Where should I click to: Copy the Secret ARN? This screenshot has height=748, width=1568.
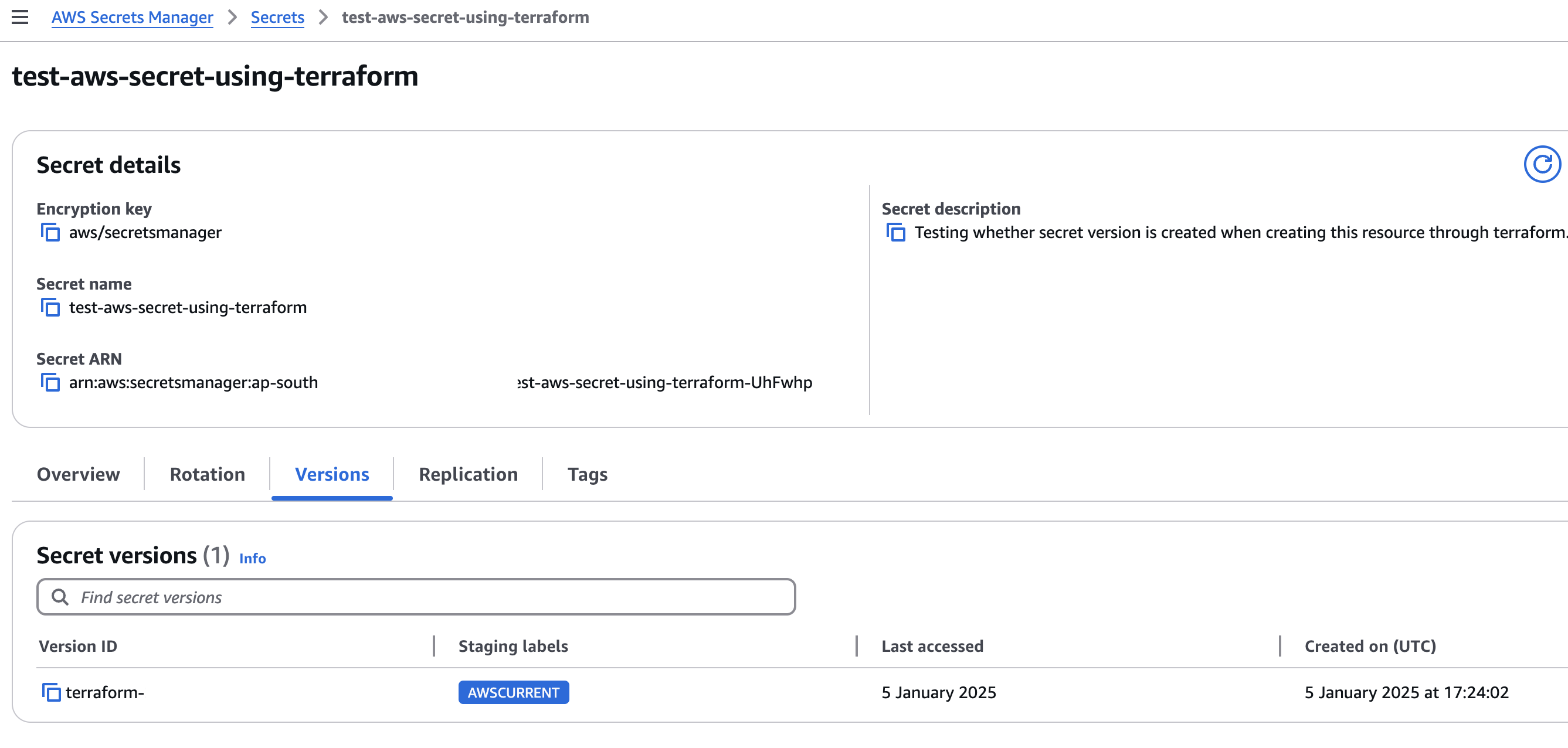click(x=50, y=382)
